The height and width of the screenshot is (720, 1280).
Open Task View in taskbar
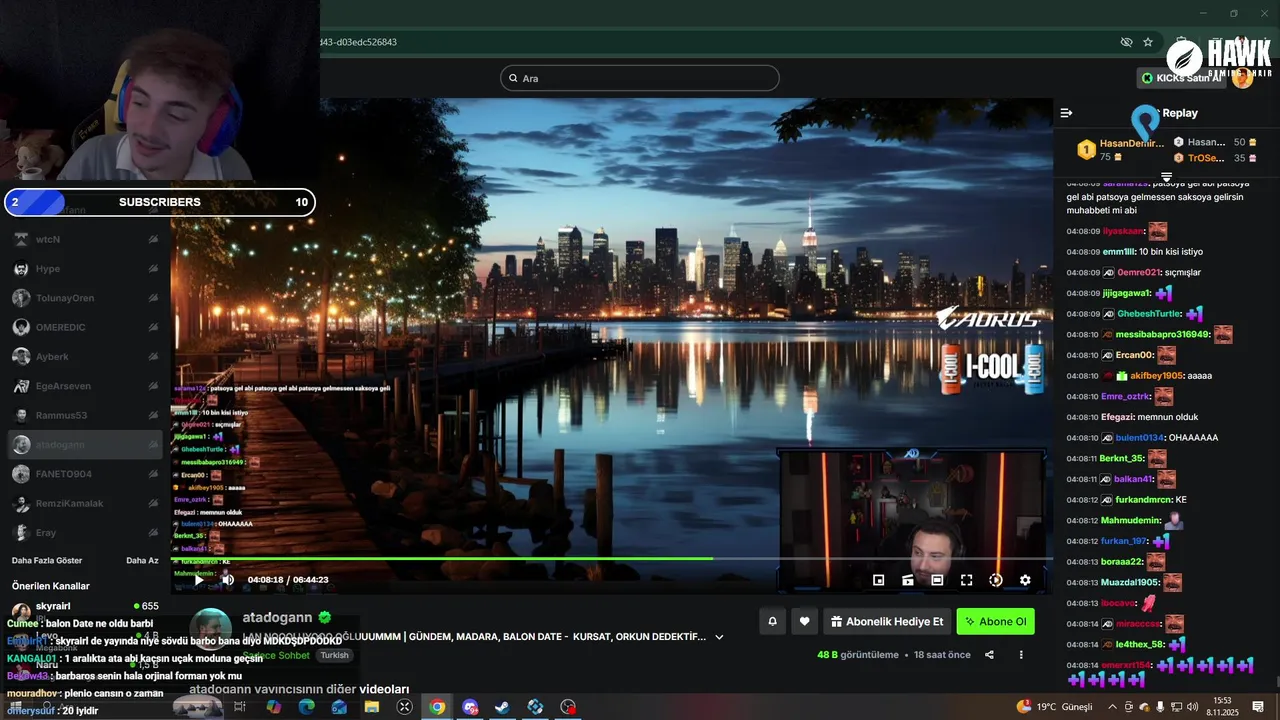coord(240,707)
